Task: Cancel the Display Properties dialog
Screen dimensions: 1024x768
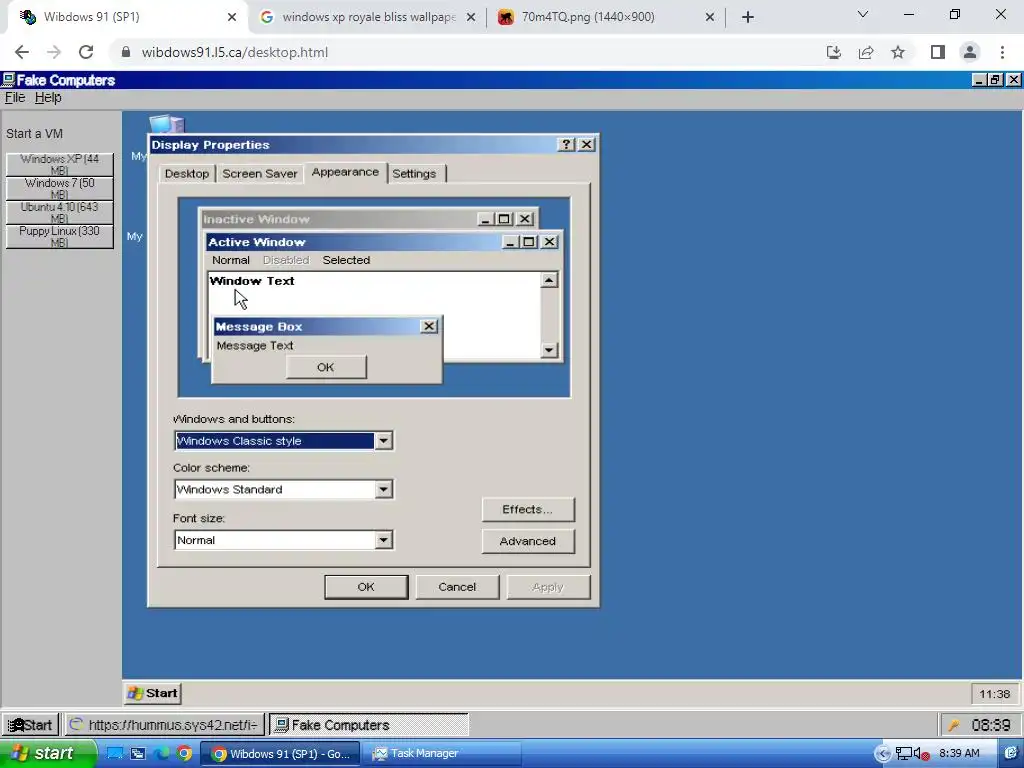Action: pos(457,587)
